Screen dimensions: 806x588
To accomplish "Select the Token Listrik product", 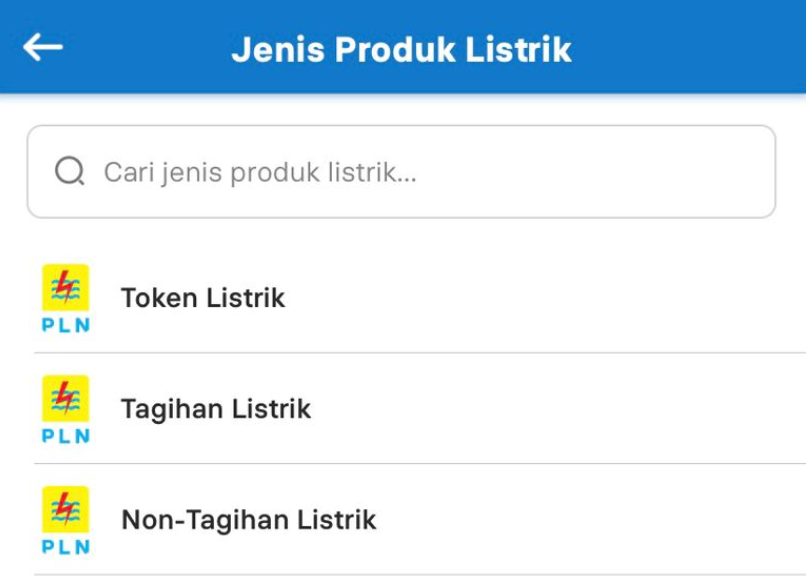I will 203,298.
